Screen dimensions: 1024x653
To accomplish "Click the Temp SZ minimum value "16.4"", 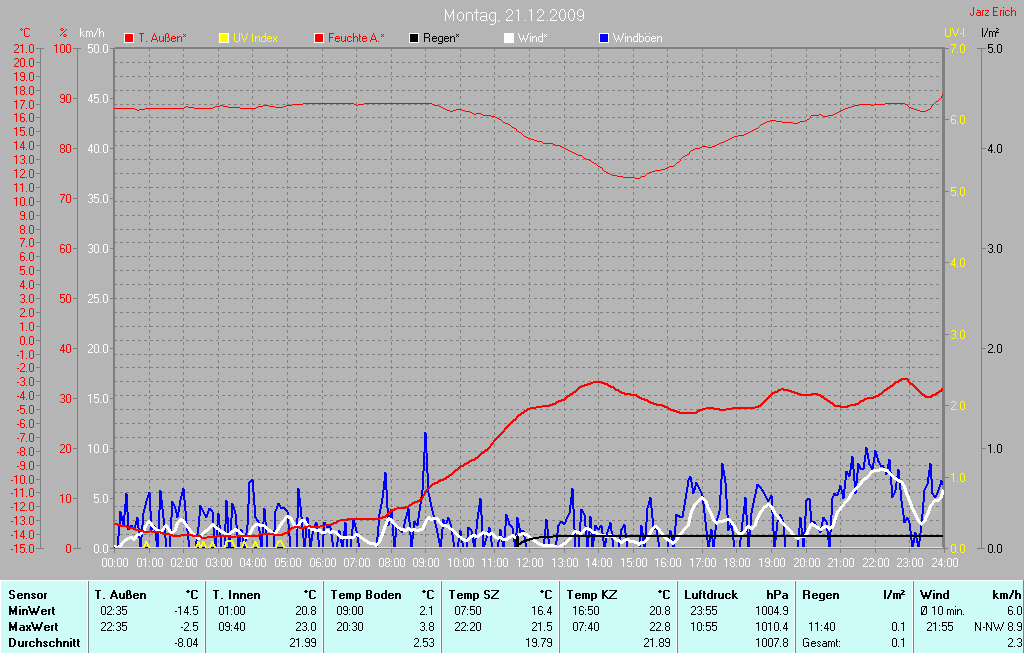I will pos(541,611).
